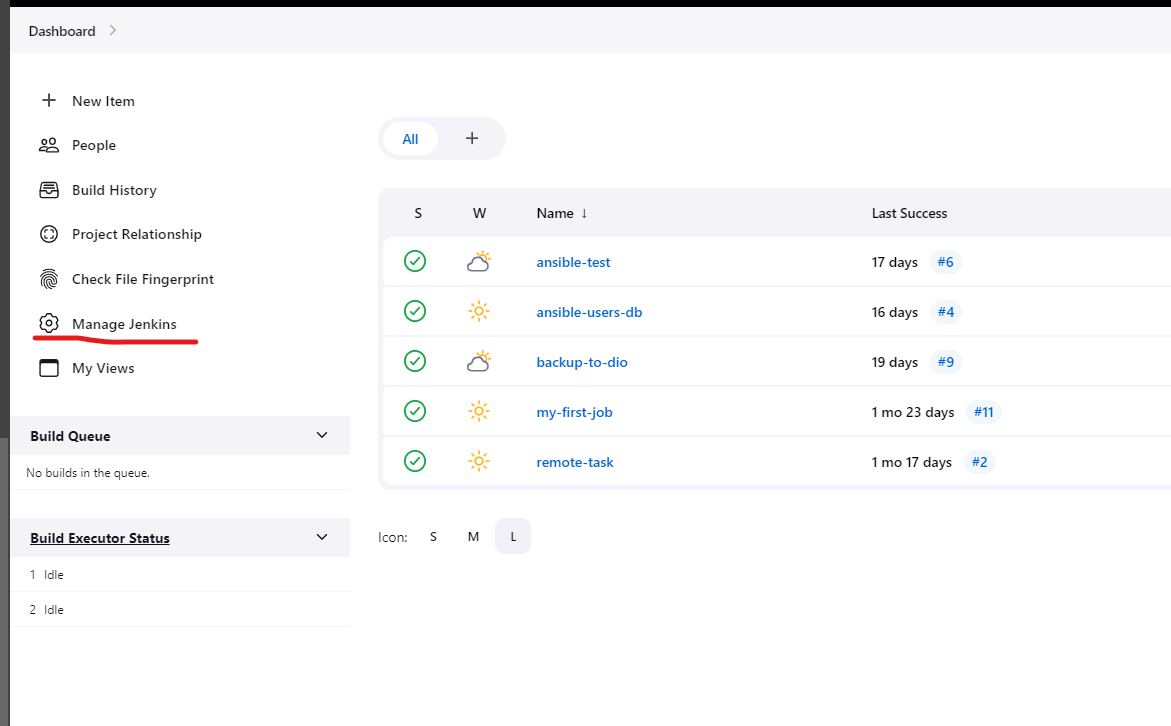Open Manage Jenkins in sidebar
This screenshot has height=726, width=1171.
click(x=124, y=324)
